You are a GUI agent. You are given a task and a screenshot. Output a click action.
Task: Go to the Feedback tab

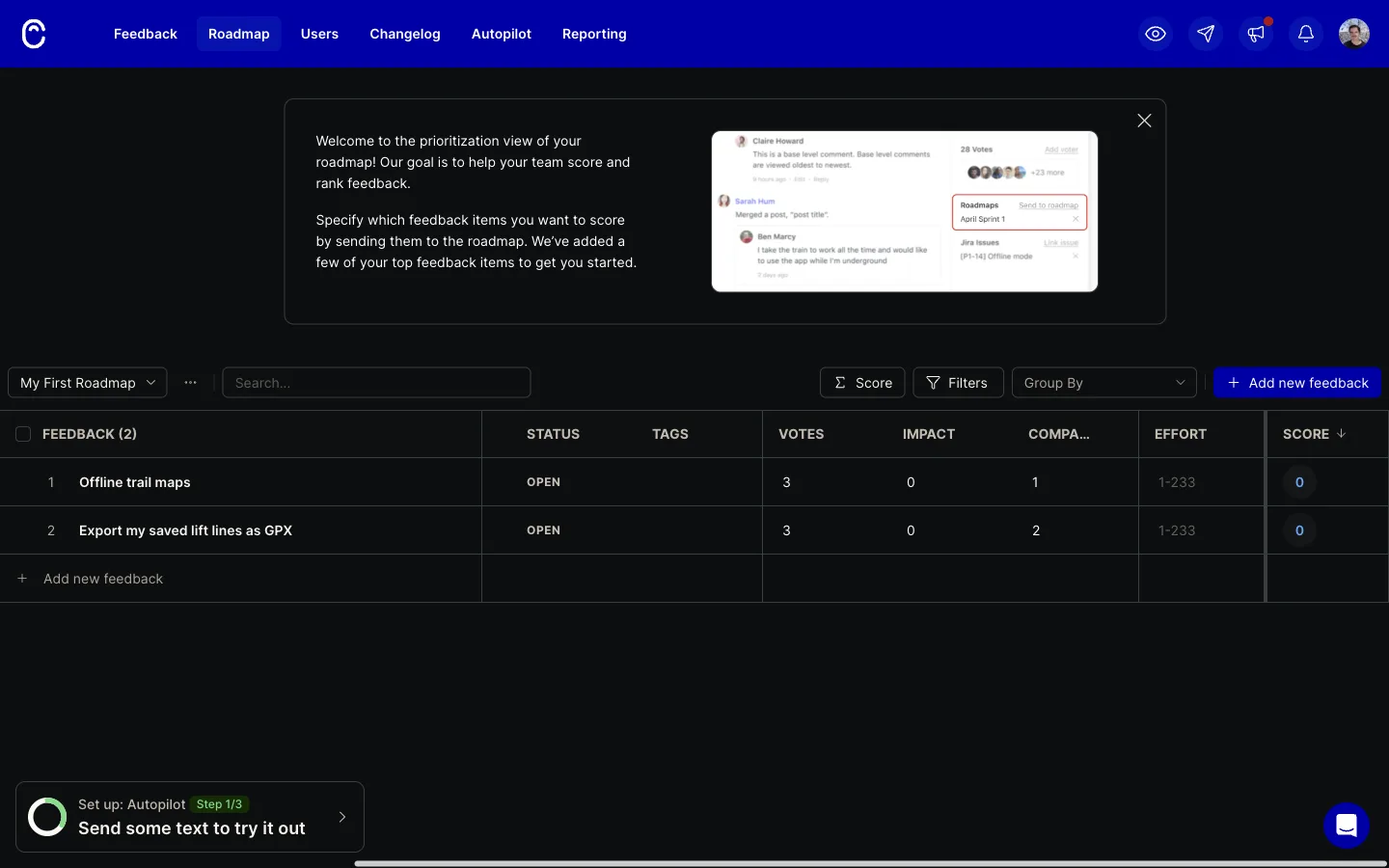tap(146, 34)
